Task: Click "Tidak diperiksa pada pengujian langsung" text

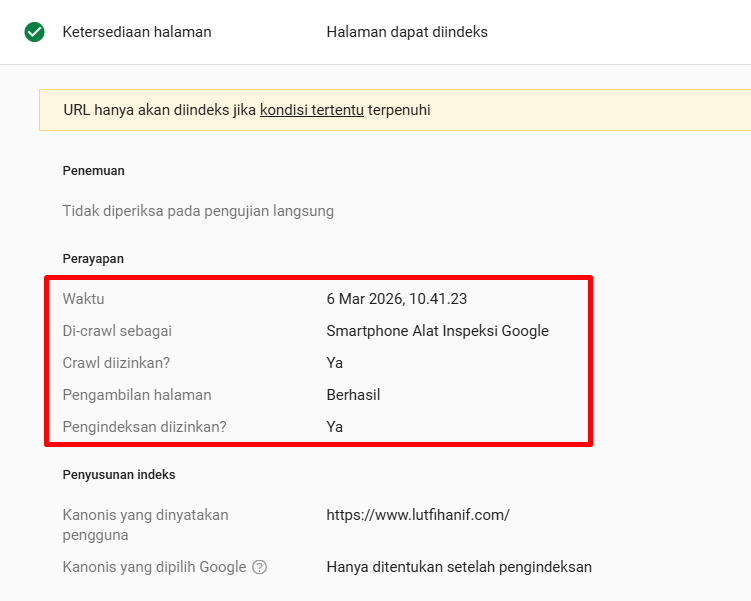Action: (x=198, y=211)
